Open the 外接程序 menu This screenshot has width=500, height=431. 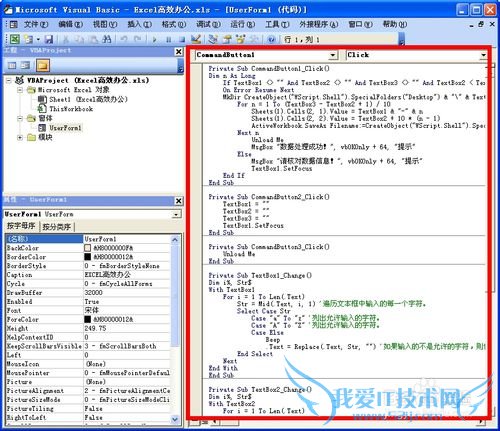(319, 24)
